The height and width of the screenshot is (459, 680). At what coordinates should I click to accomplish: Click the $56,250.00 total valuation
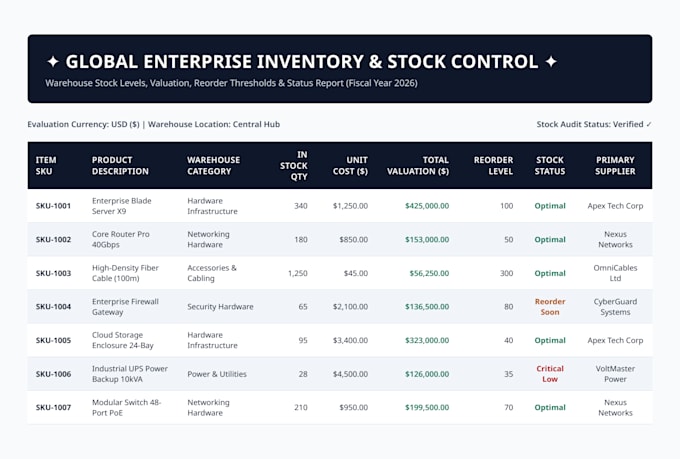[x=429, y=273]
